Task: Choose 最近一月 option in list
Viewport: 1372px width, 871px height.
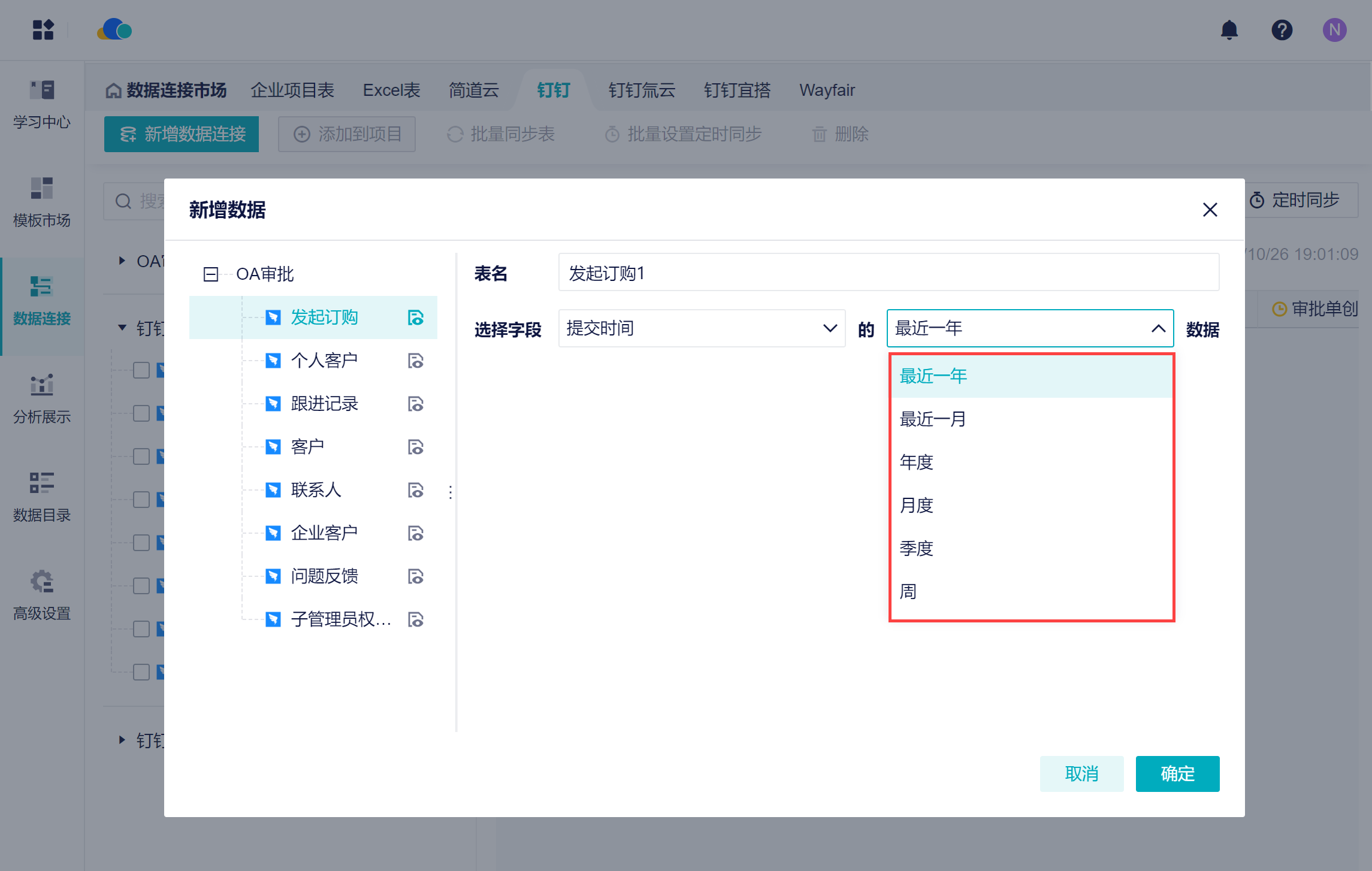Action: (933, 419)
